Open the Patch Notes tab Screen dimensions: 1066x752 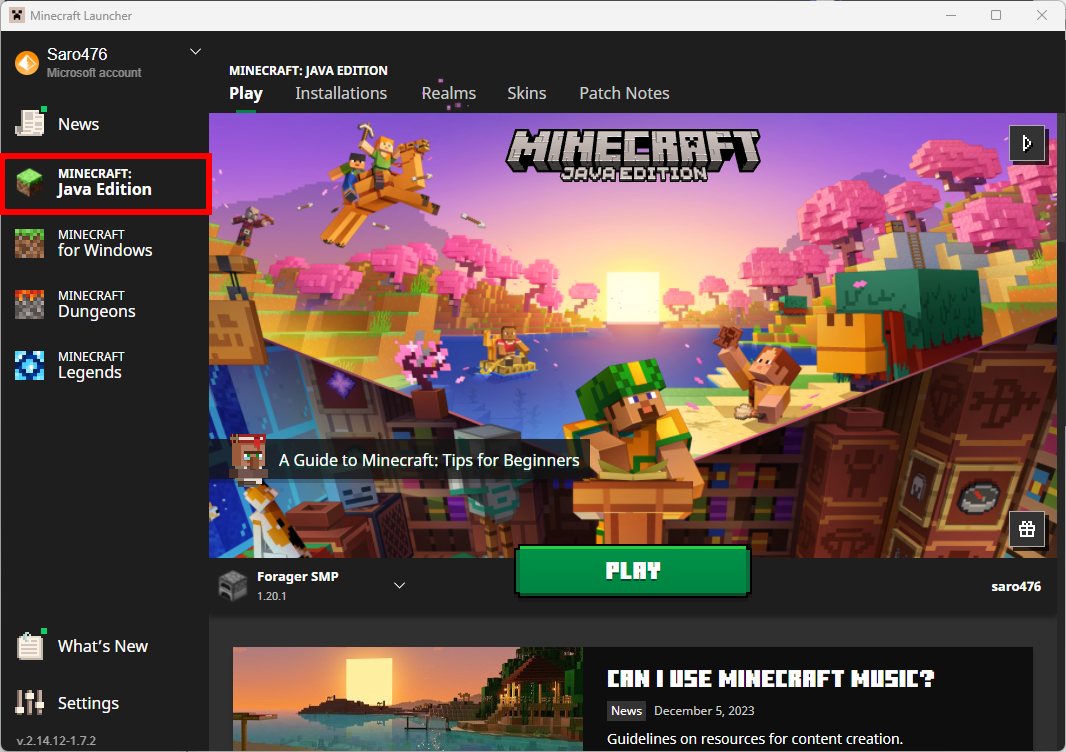[624, 93]
